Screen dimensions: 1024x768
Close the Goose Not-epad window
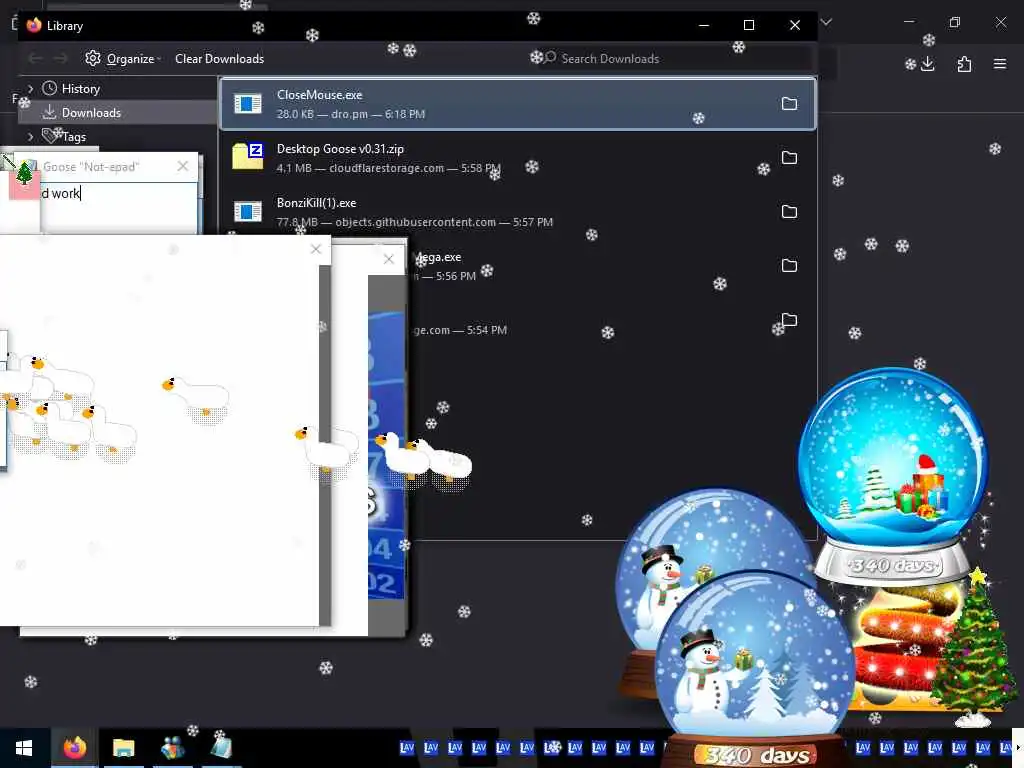[x=183, y=167]
